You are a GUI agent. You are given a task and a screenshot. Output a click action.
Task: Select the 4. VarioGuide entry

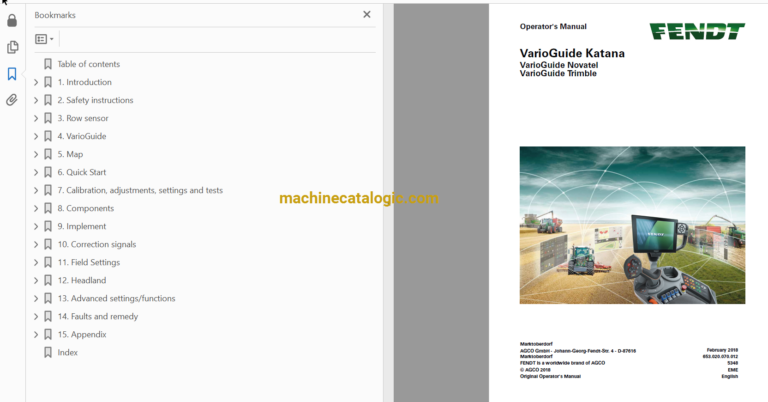point(82,136)
